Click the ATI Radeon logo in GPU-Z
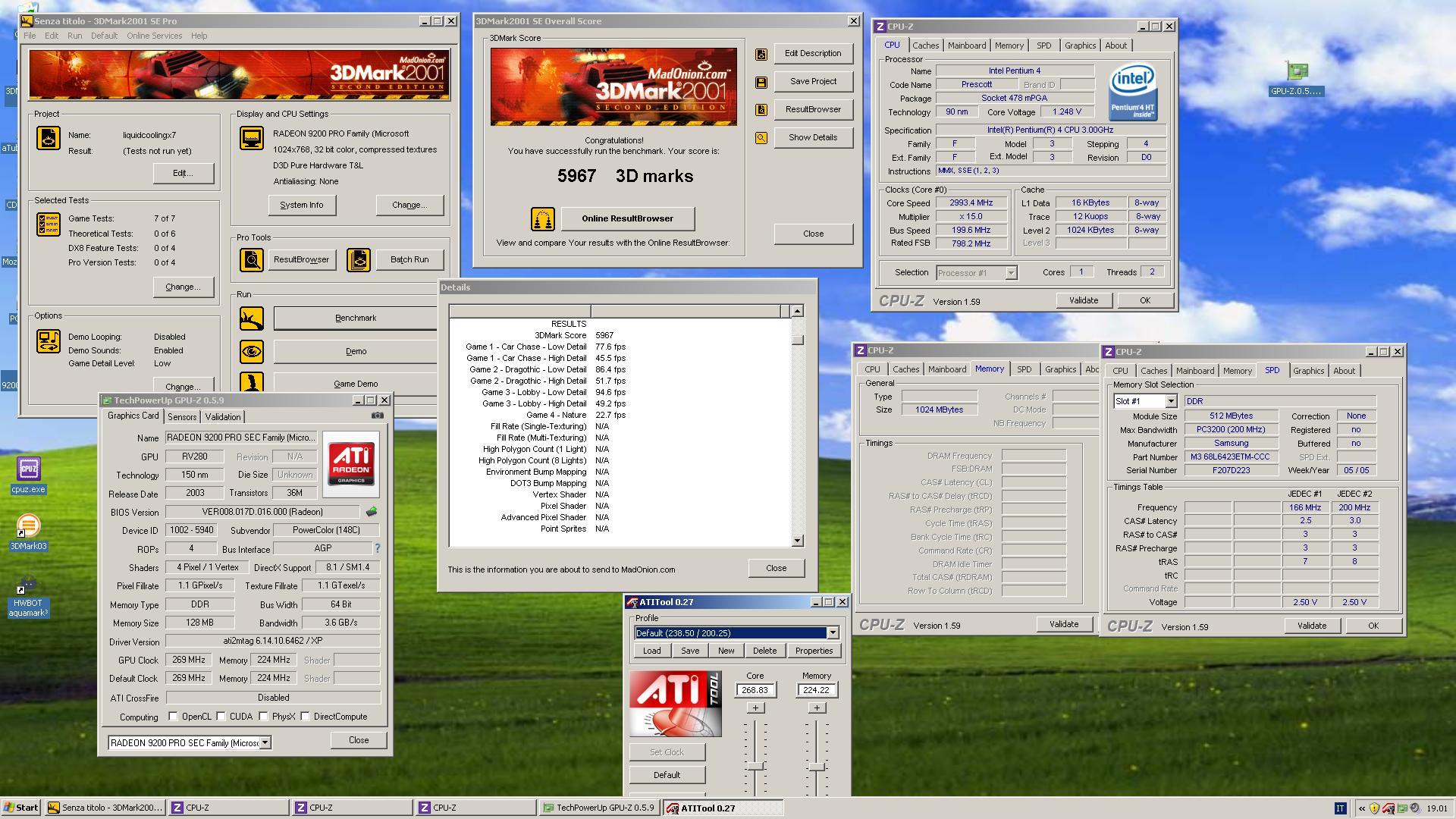Image resolution: width=1456 pixels, height=819 pixels. click(351, 464)
